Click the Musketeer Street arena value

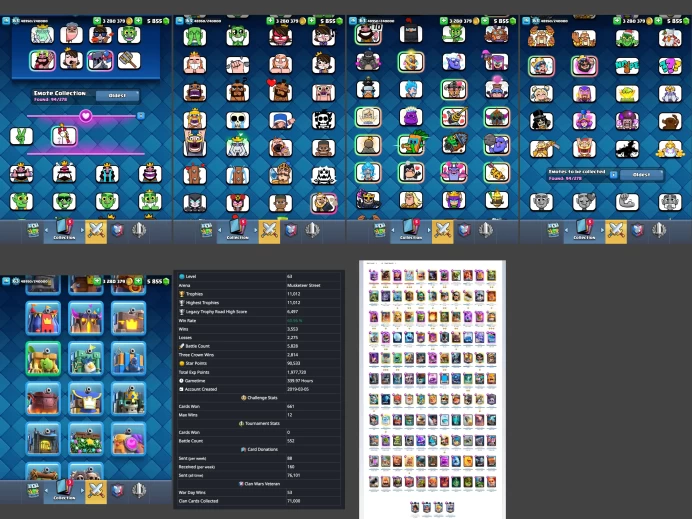tap(304, 286)
